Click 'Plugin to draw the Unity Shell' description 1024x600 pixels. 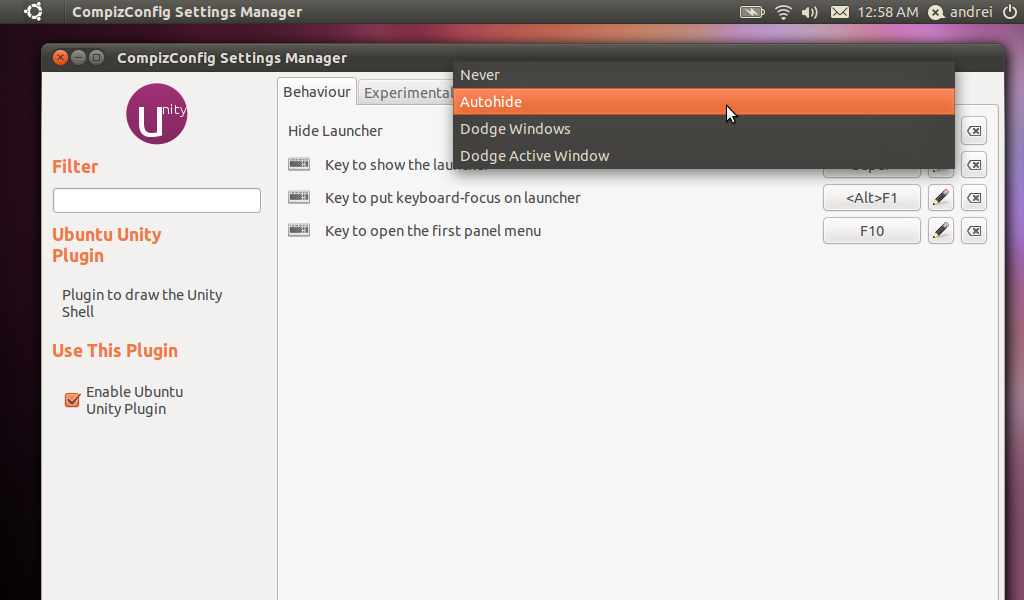pyautogui.click(x=142, y=303)
